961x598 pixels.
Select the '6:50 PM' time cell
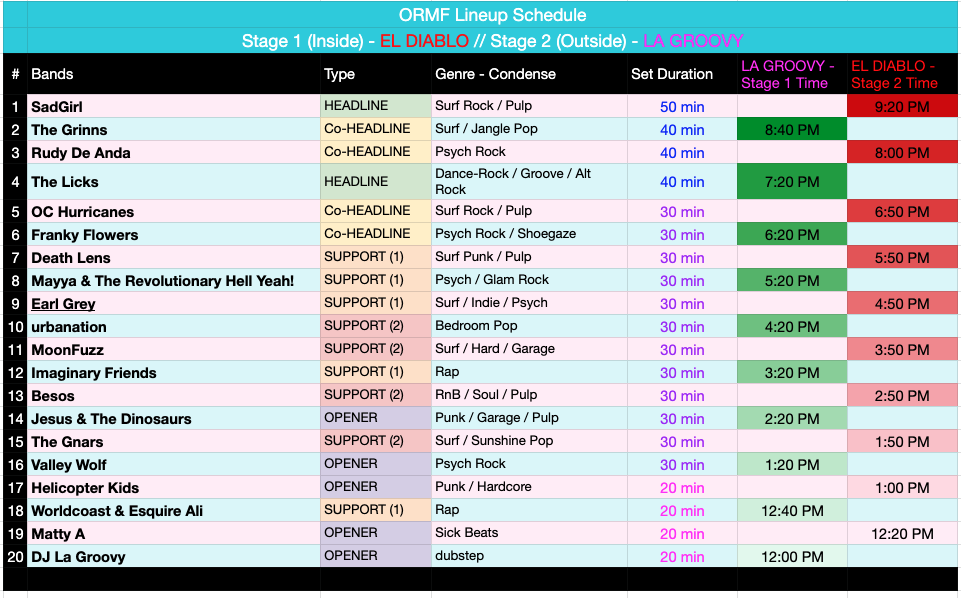pyautogui.click(x=902, y=211)
